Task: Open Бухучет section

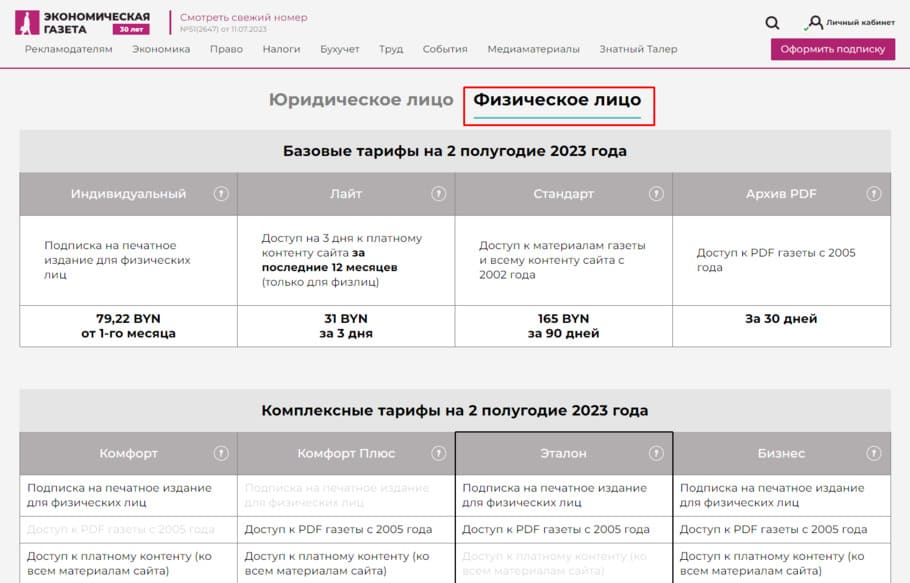Action: [x=340, y=49]
